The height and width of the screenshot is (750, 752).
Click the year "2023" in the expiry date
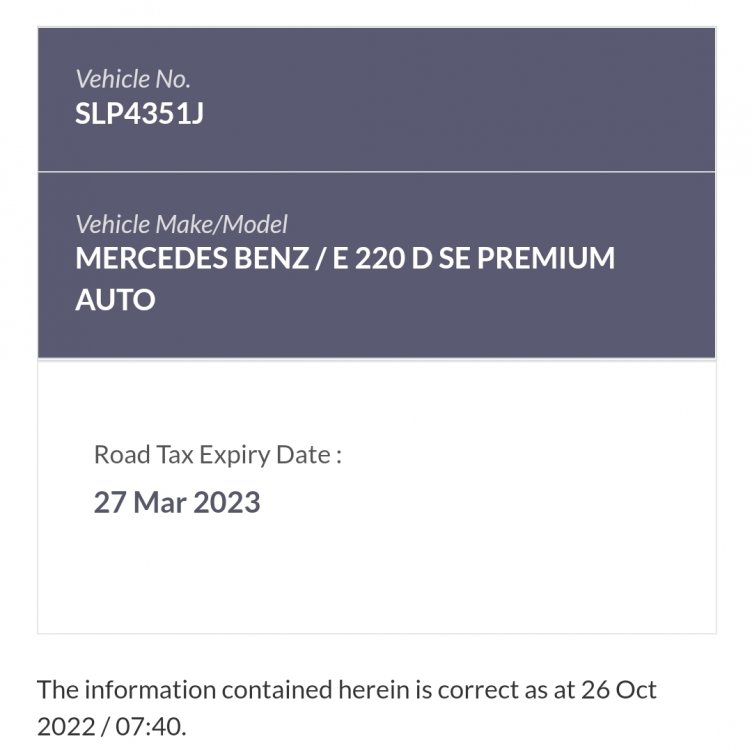point(229,502)
